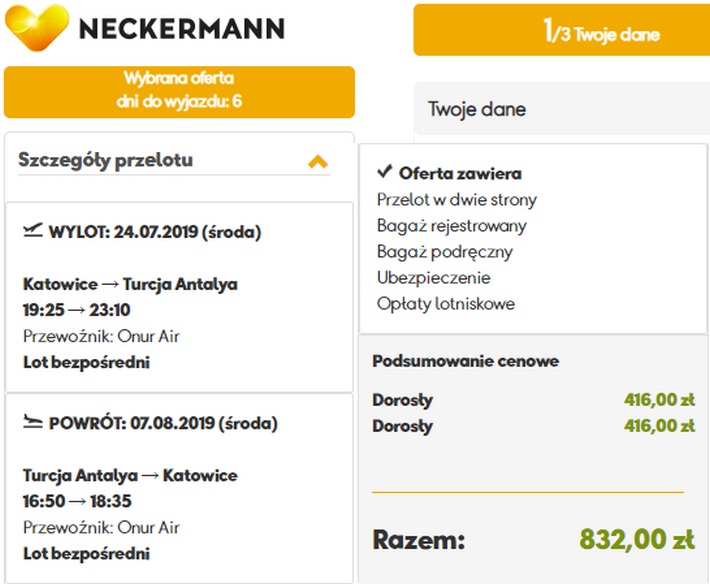The height and width of the screenshot is (584, 710).
Task: Click the Ubezpieczenie offer item
Action: click(x=433, y=277)
